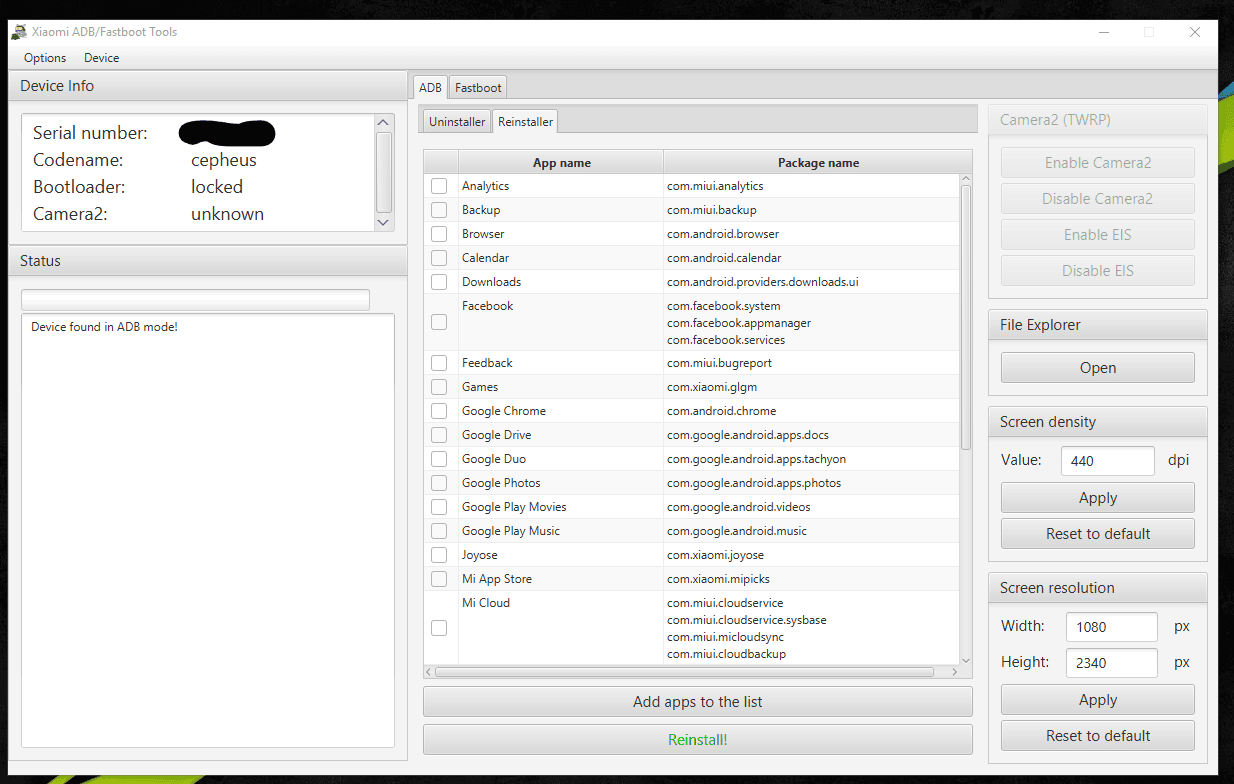Tick the Backup app checkbox
Image resolution: width=1234 pixels, height=784 pixels.
pyautogui.click(x=439, y=210)
